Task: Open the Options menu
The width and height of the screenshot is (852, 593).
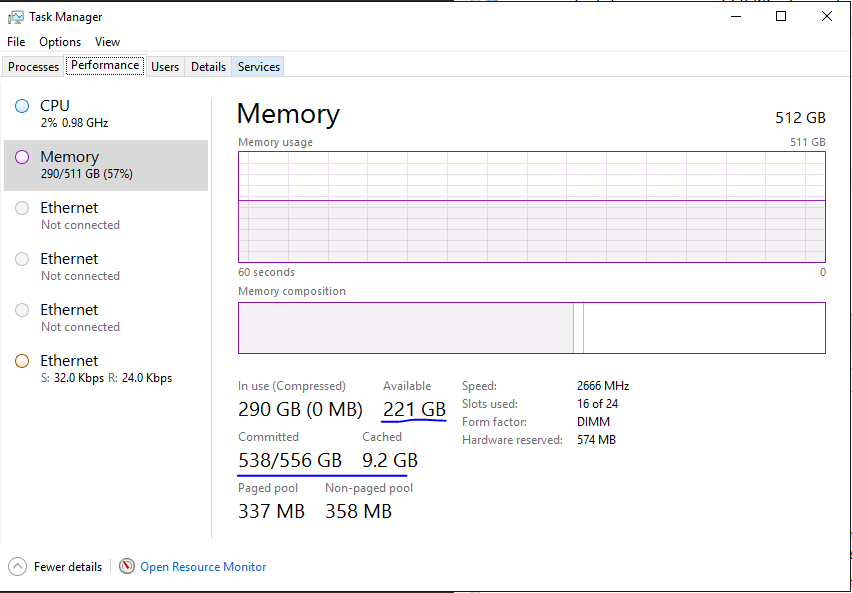Action: click(60, 42)
